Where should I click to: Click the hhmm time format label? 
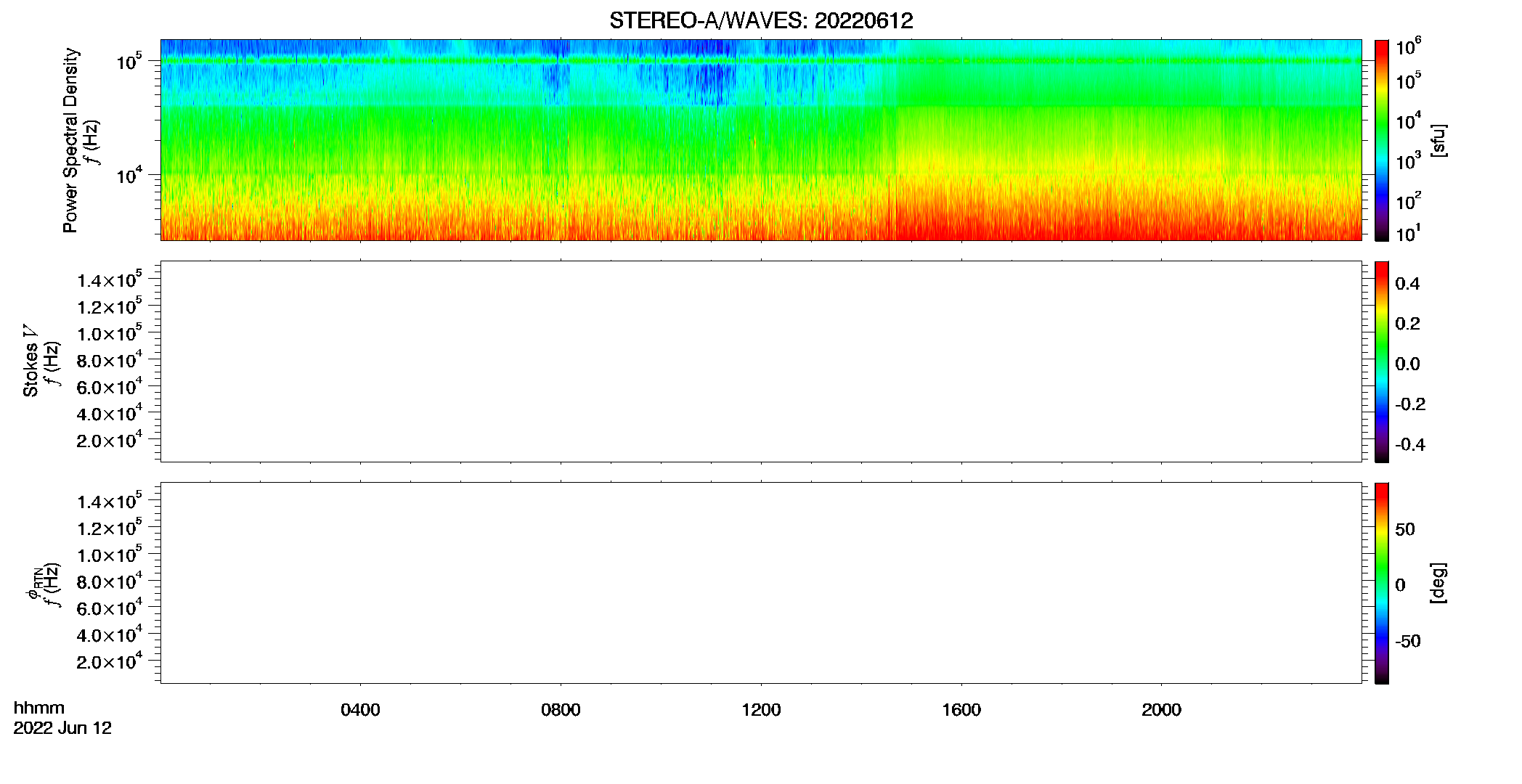pyautogui.click(x=39, y=708)
